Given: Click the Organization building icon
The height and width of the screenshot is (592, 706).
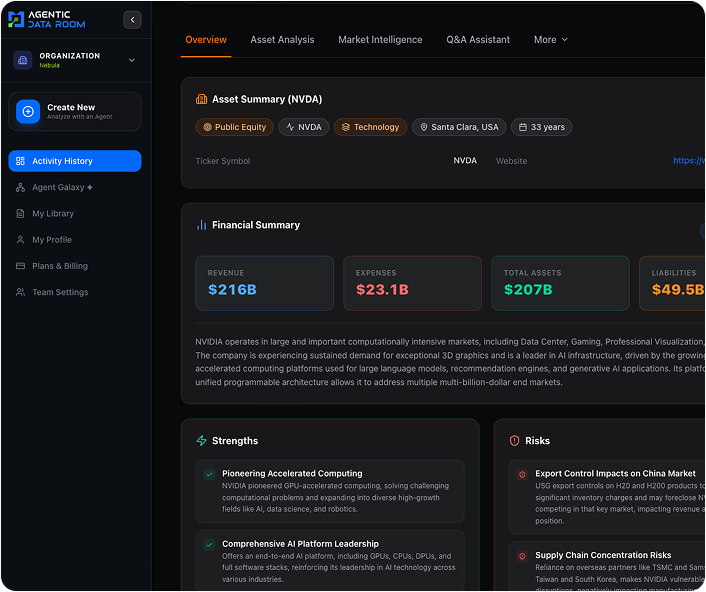Looking at the screenshot, I should pyautogui.click(x=23, y=60).
